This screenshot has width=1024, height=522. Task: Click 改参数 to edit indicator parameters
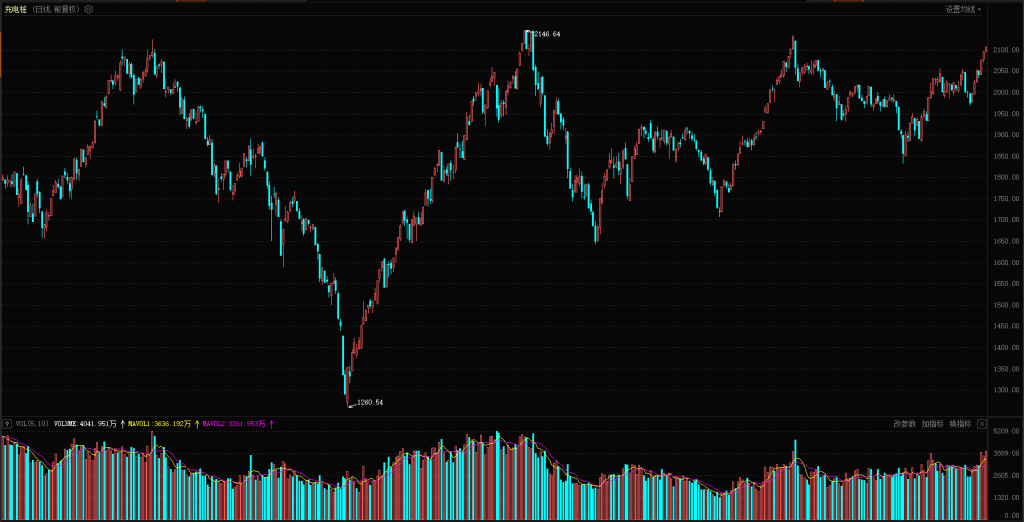click(x=904, y=424)
